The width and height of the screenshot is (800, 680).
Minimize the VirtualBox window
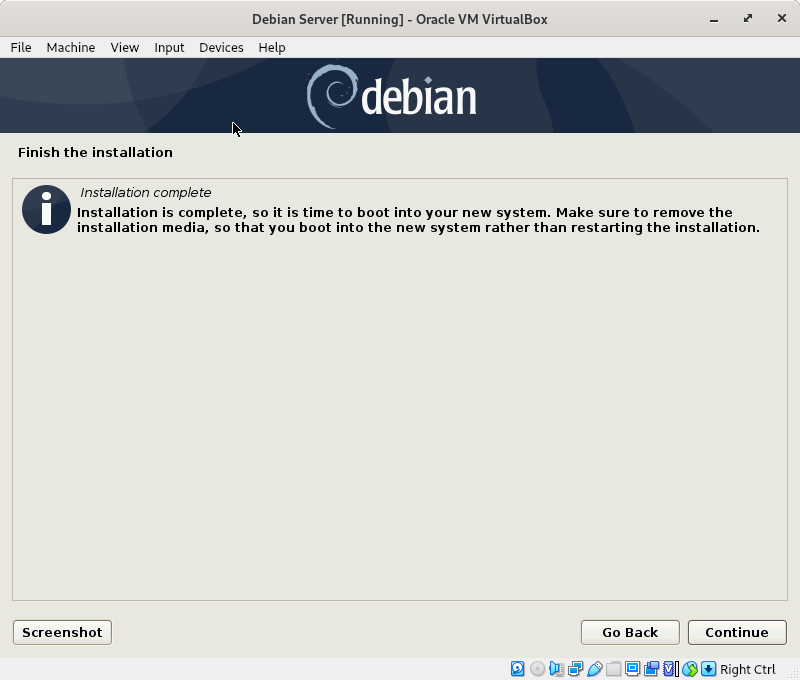[714, 19]
